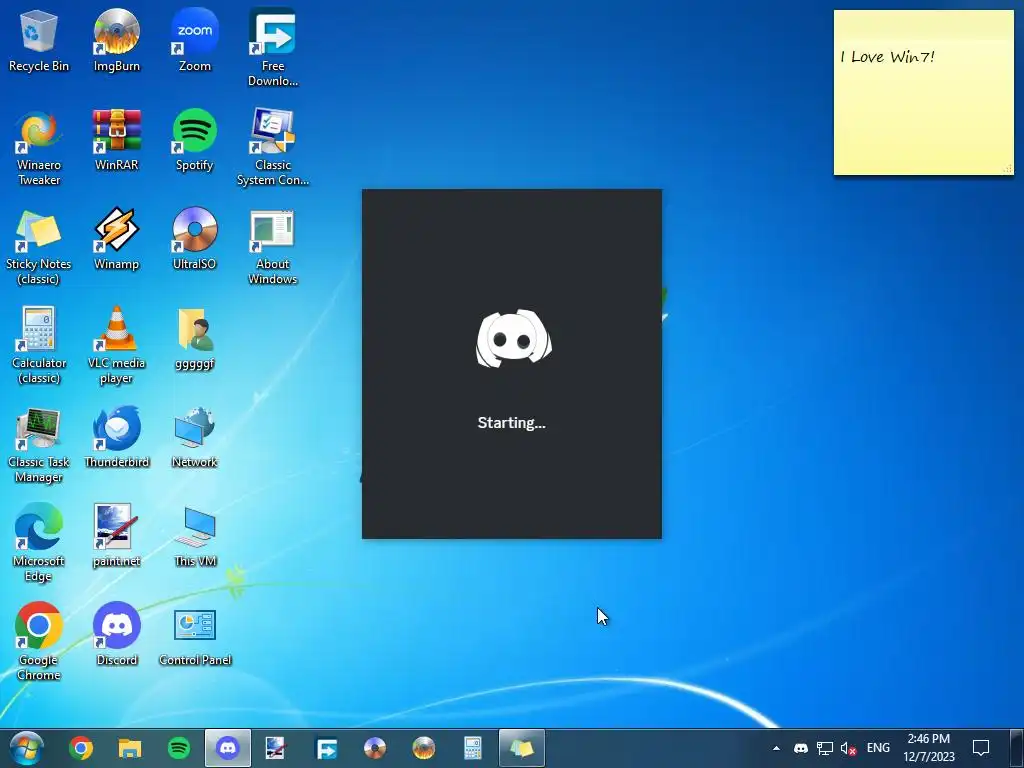Select the Sticky Notes (classic) desktop icon

39,247
